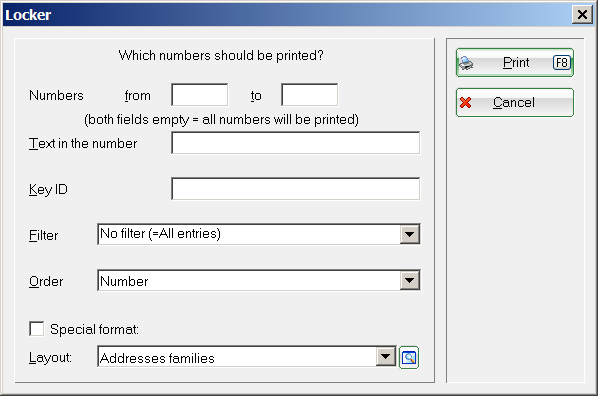598x396 pixels.
Task: Click the red X icon beside Cancel
Action: (465, 103)
